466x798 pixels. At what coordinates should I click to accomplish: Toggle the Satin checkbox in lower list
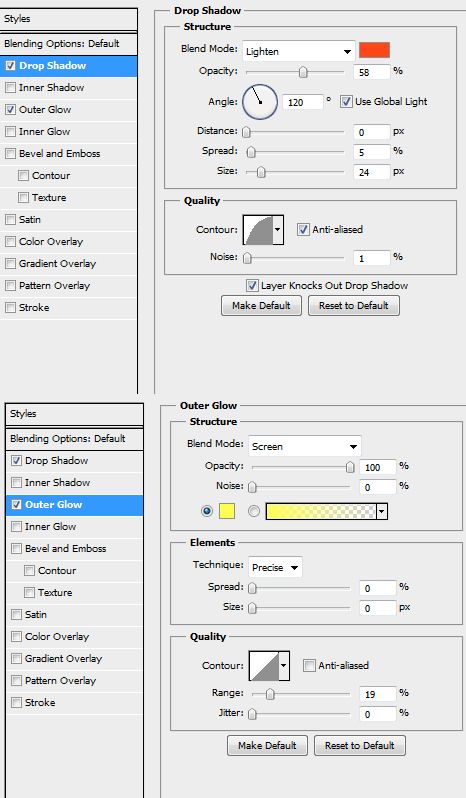pyautogui.click(x=16, y=614)
